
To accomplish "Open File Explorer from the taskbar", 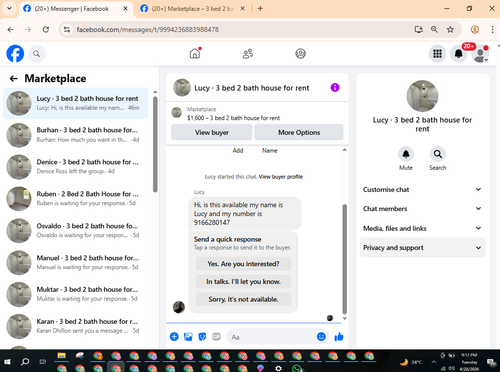I will (x=61, y=356).
